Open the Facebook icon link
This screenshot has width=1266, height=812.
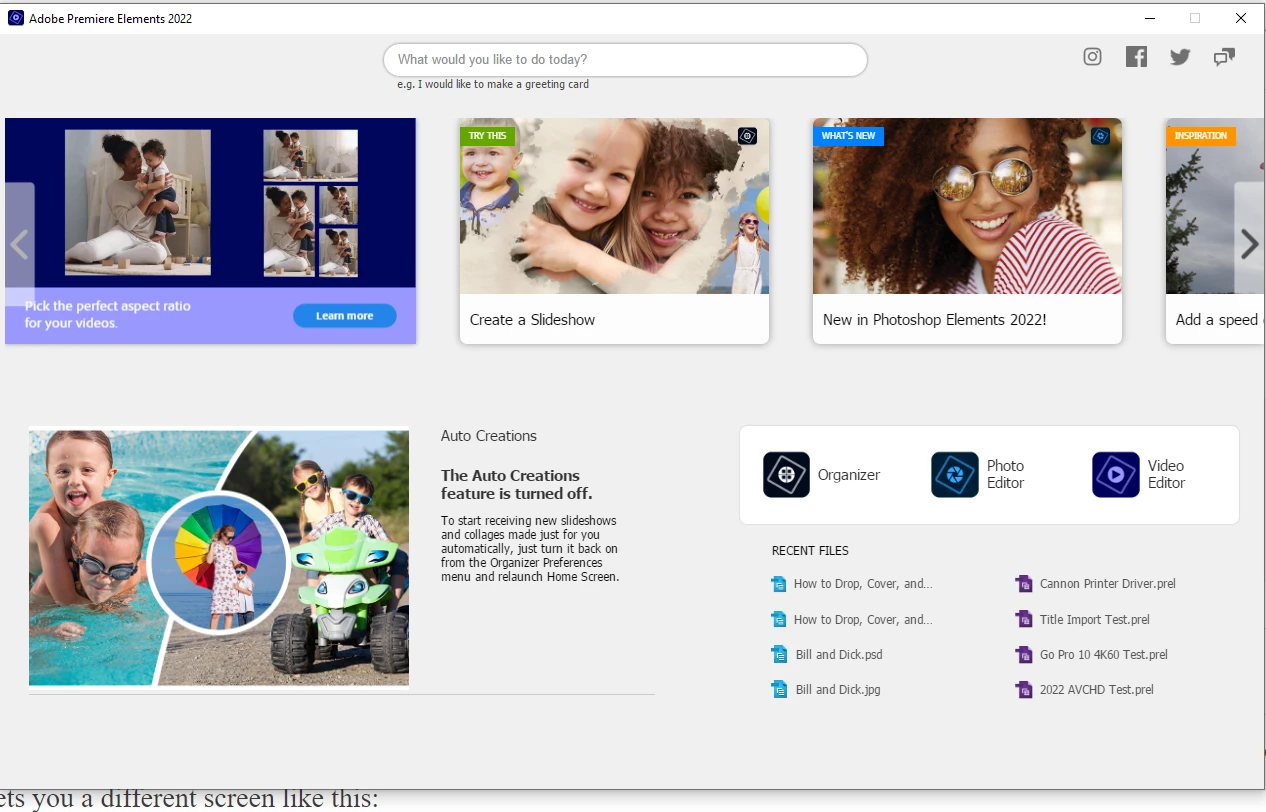[x=1136, y=57]
